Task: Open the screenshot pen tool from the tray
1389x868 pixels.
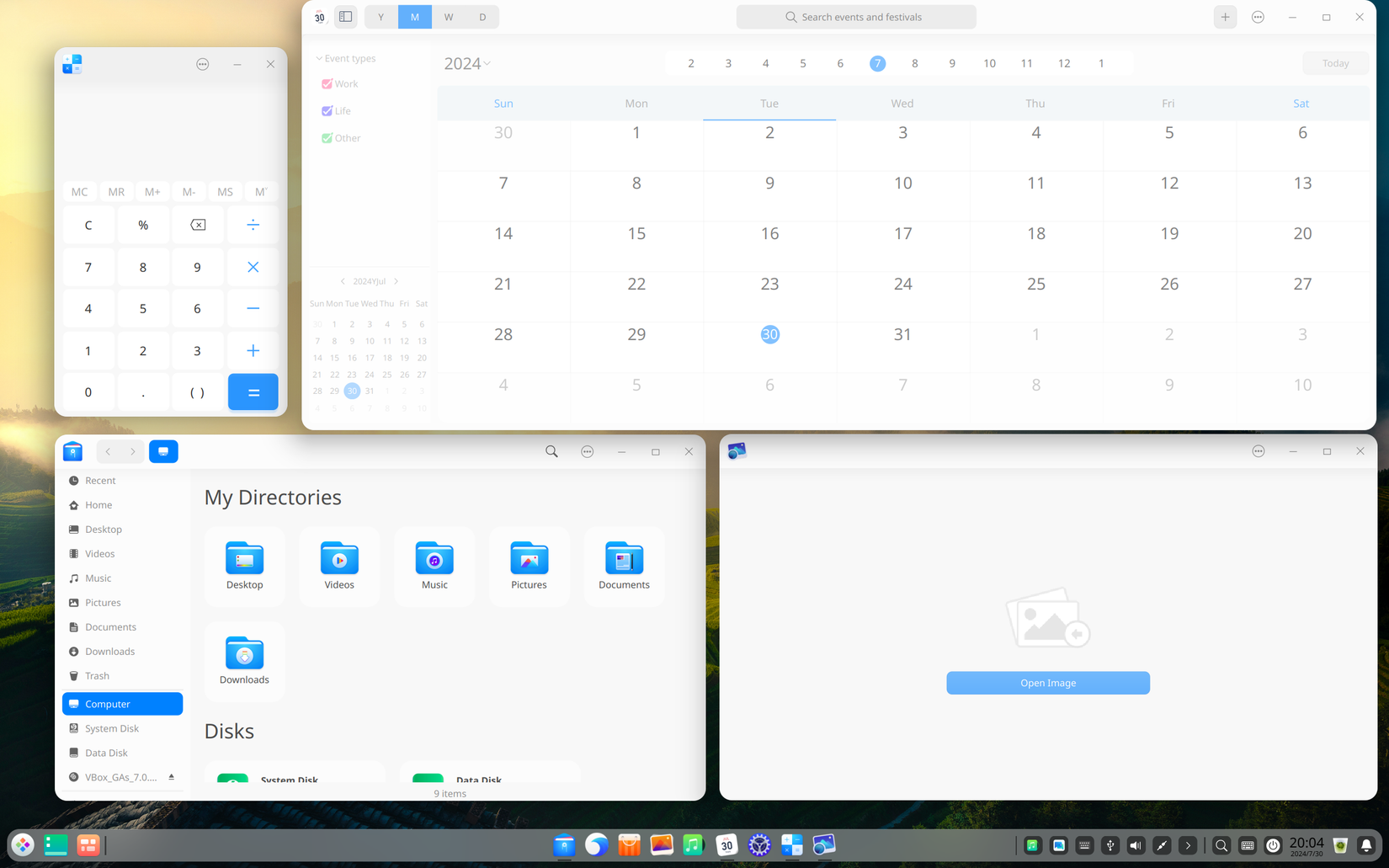Action: click(x=1162, y=845)
